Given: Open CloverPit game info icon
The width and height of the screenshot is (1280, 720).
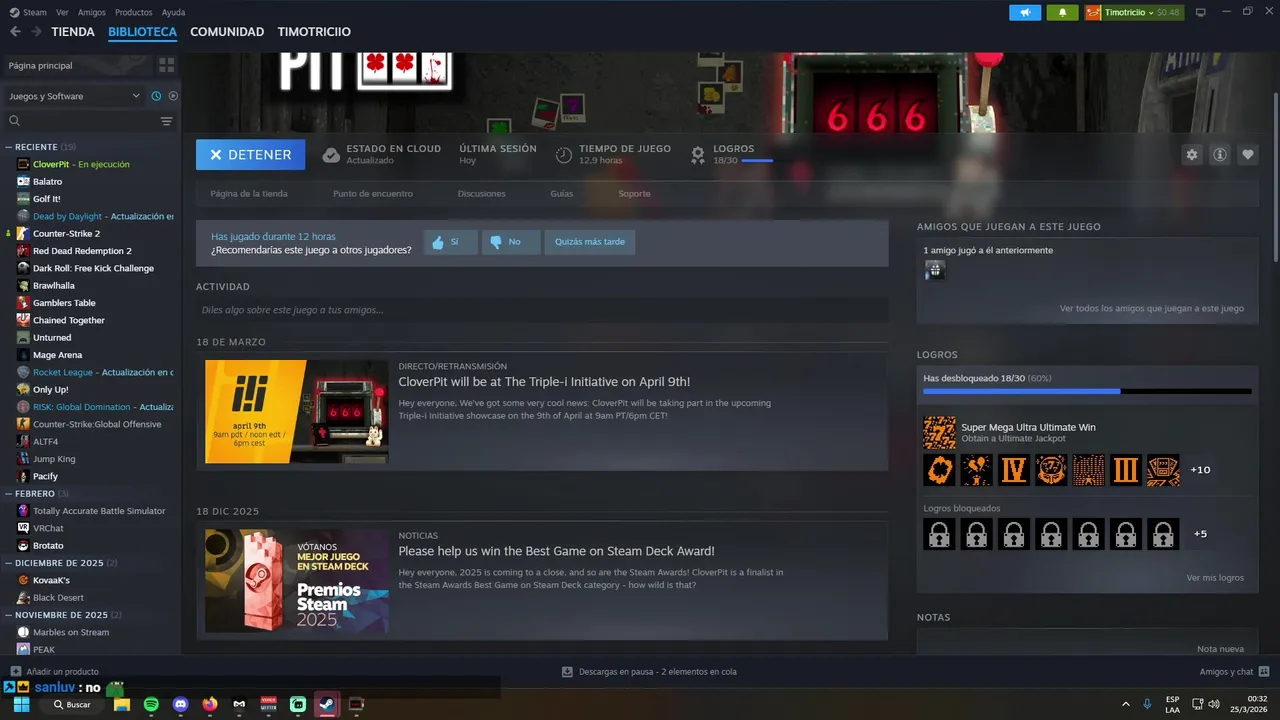Looking at the screenshot, I should pyautogui.click(x=1220, y=155).
